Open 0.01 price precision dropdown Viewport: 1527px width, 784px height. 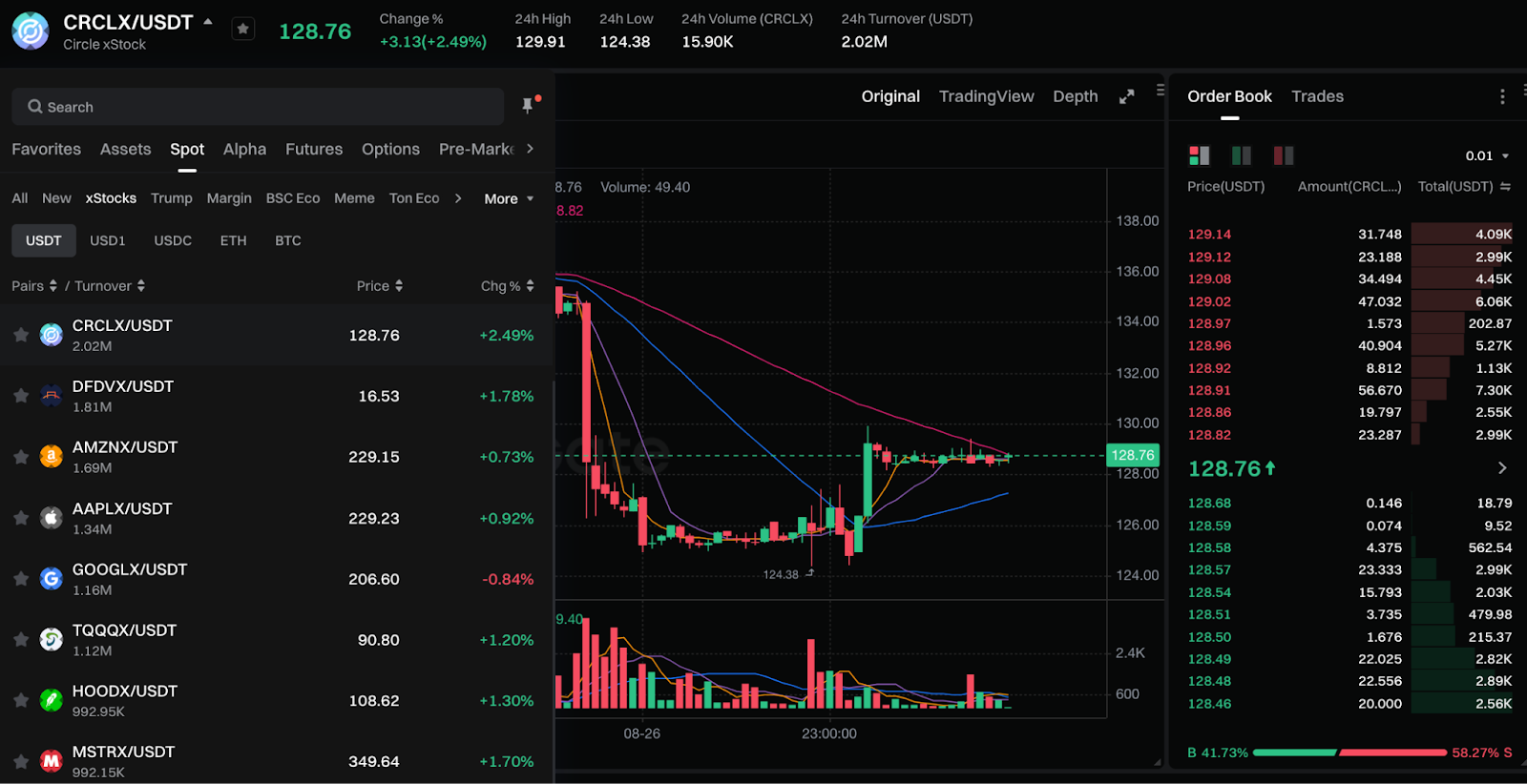tap(1488, 155)
